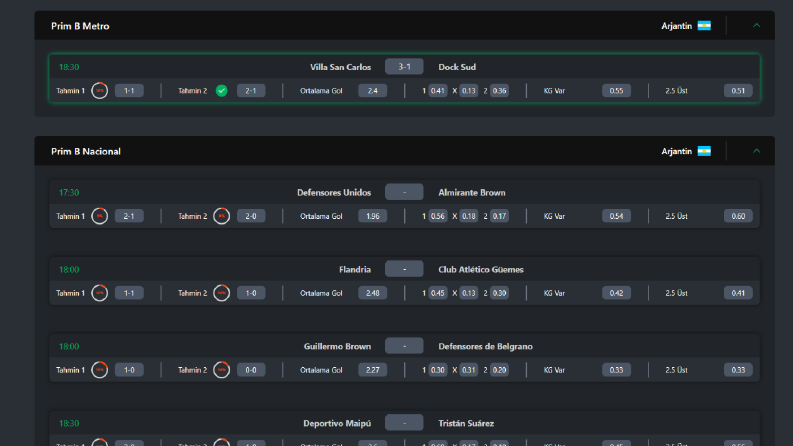
Task: Click the Tahmin 2 percentage circle for Defensores Unidos
Action: [222, 216]
